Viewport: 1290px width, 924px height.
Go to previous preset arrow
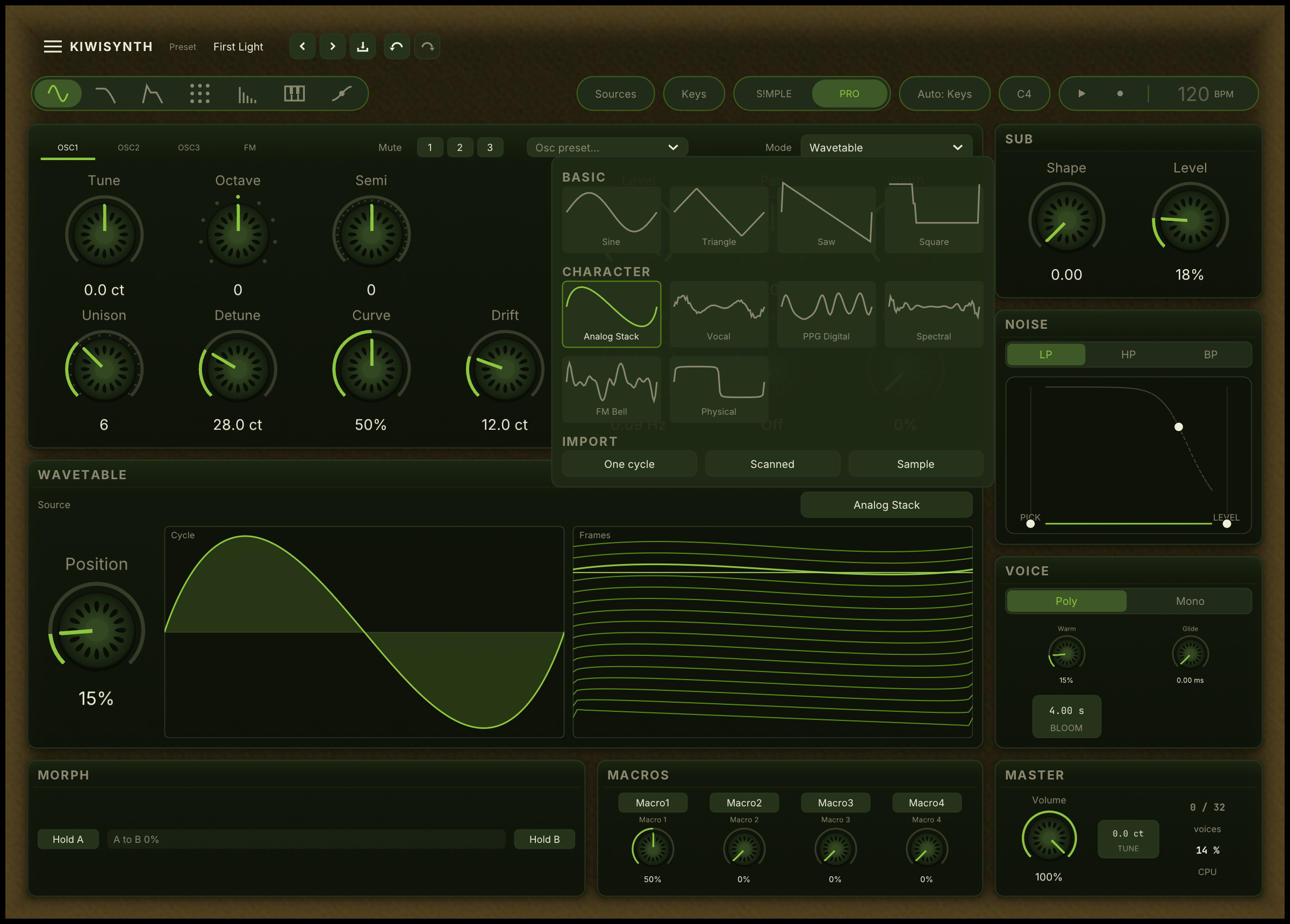303,47
